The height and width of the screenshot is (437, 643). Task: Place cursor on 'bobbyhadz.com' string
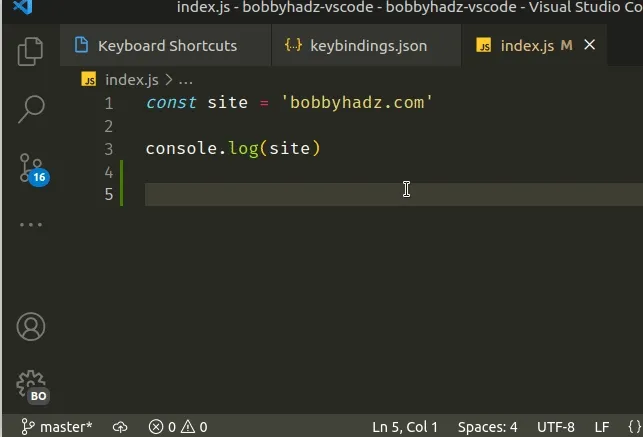(357, 102)
